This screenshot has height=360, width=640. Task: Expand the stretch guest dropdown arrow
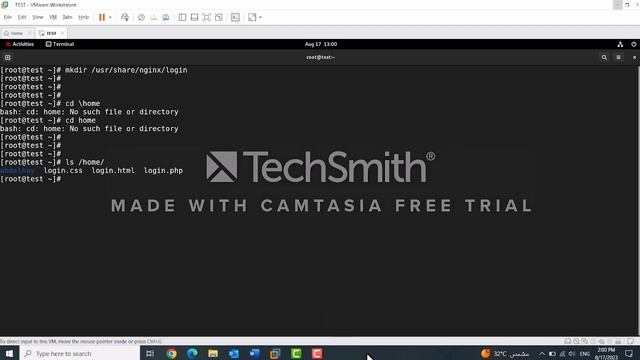260,17
